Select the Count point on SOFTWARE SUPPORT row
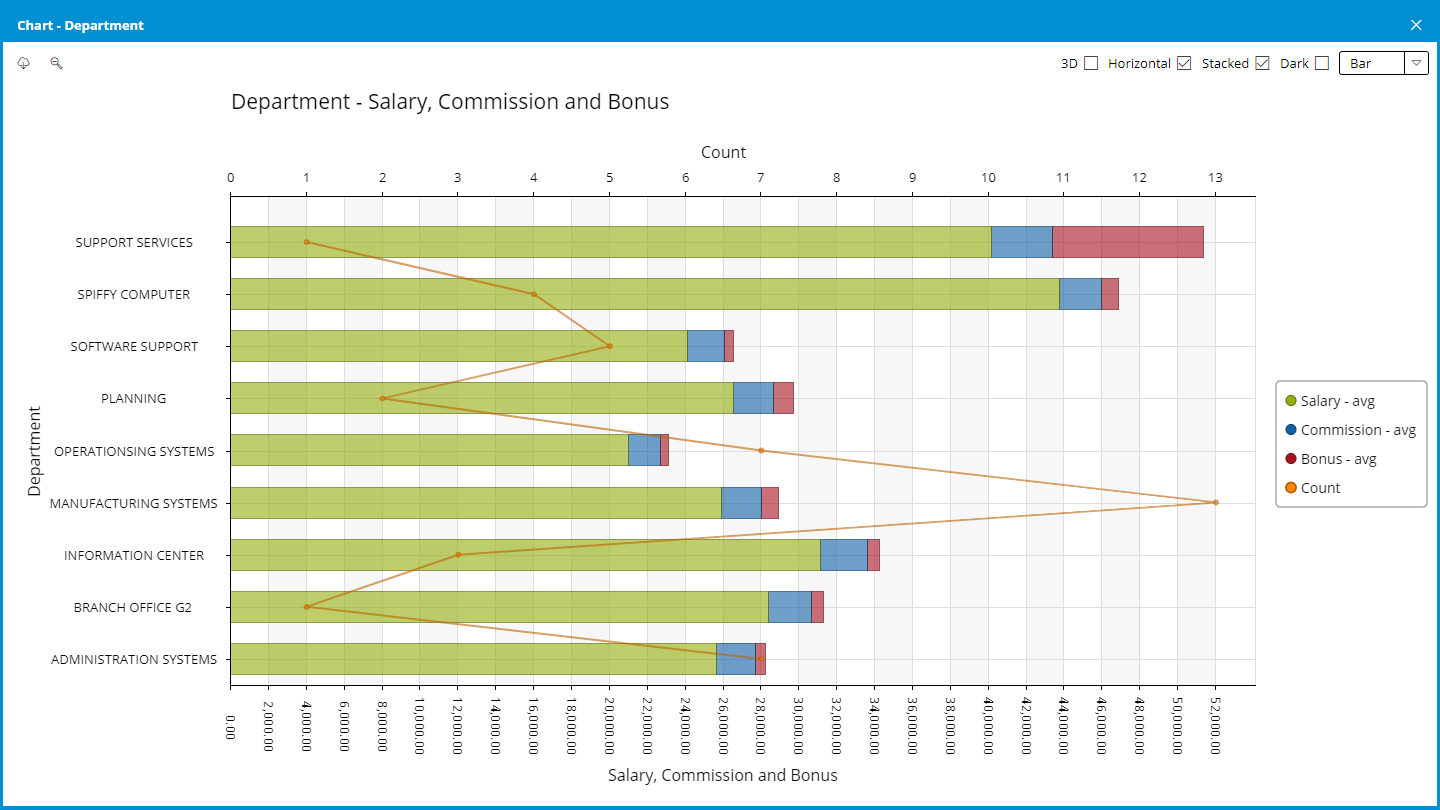The height and width of the screenshot is (810, 1440). [x=609, y=346]
